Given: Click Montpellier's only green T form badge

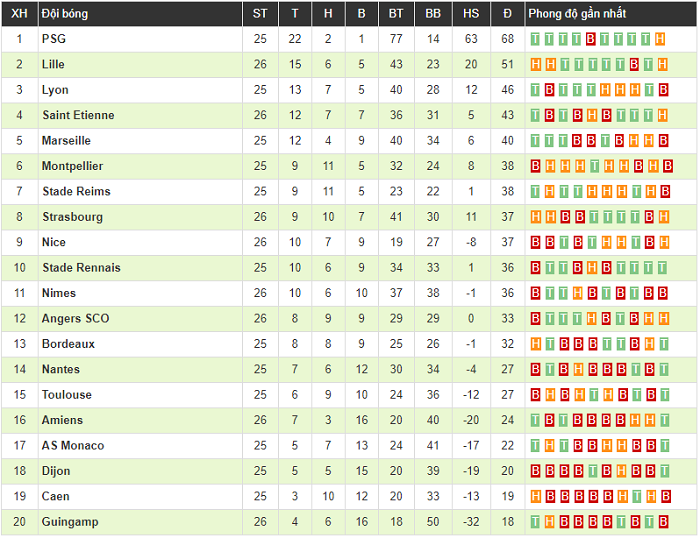Looking at the screenshot, I should [591, 166].
